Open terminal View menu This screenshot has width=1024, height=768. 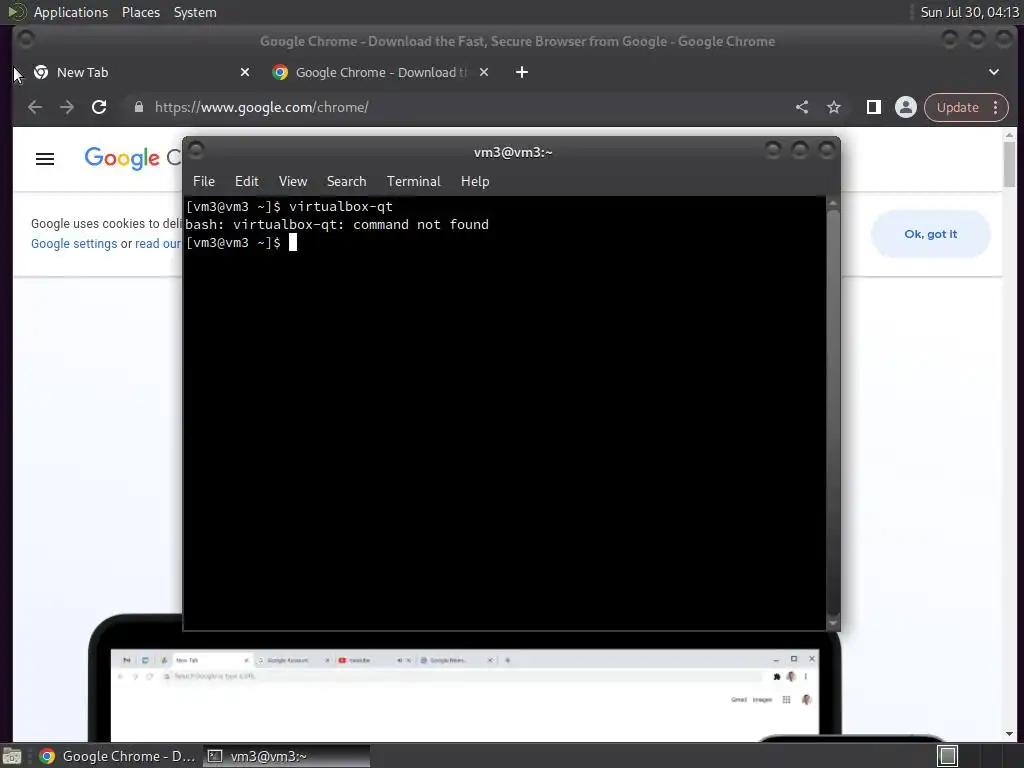click(x=293, y=182)
